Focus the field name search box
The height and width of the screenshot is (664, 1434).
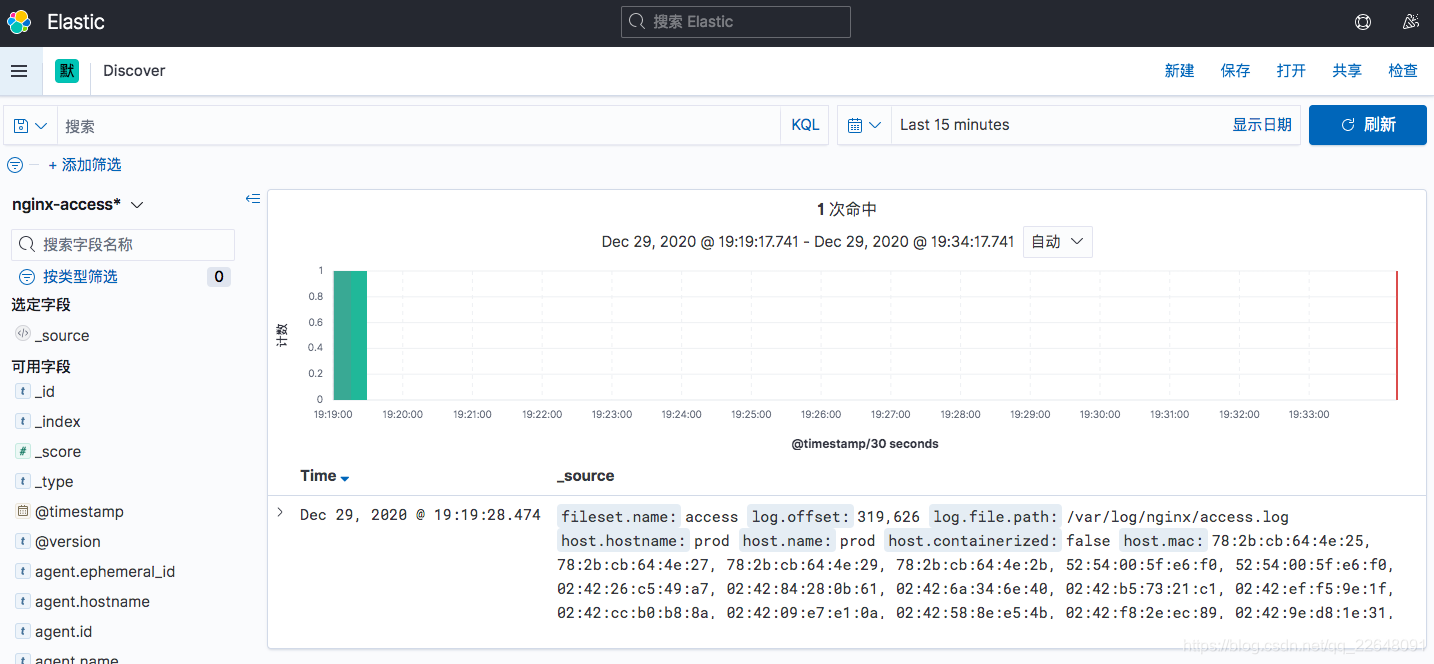tap(123, 245)
